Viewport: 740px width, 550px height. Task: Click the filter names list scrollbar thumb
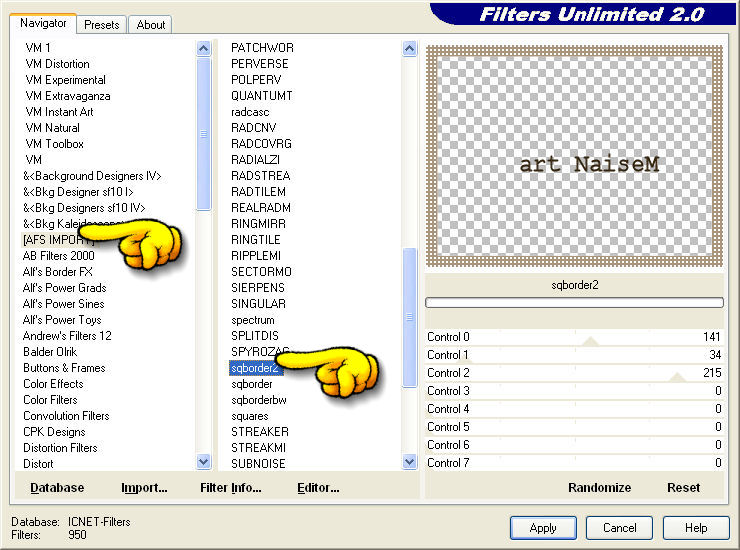click(x=410, y=317)
